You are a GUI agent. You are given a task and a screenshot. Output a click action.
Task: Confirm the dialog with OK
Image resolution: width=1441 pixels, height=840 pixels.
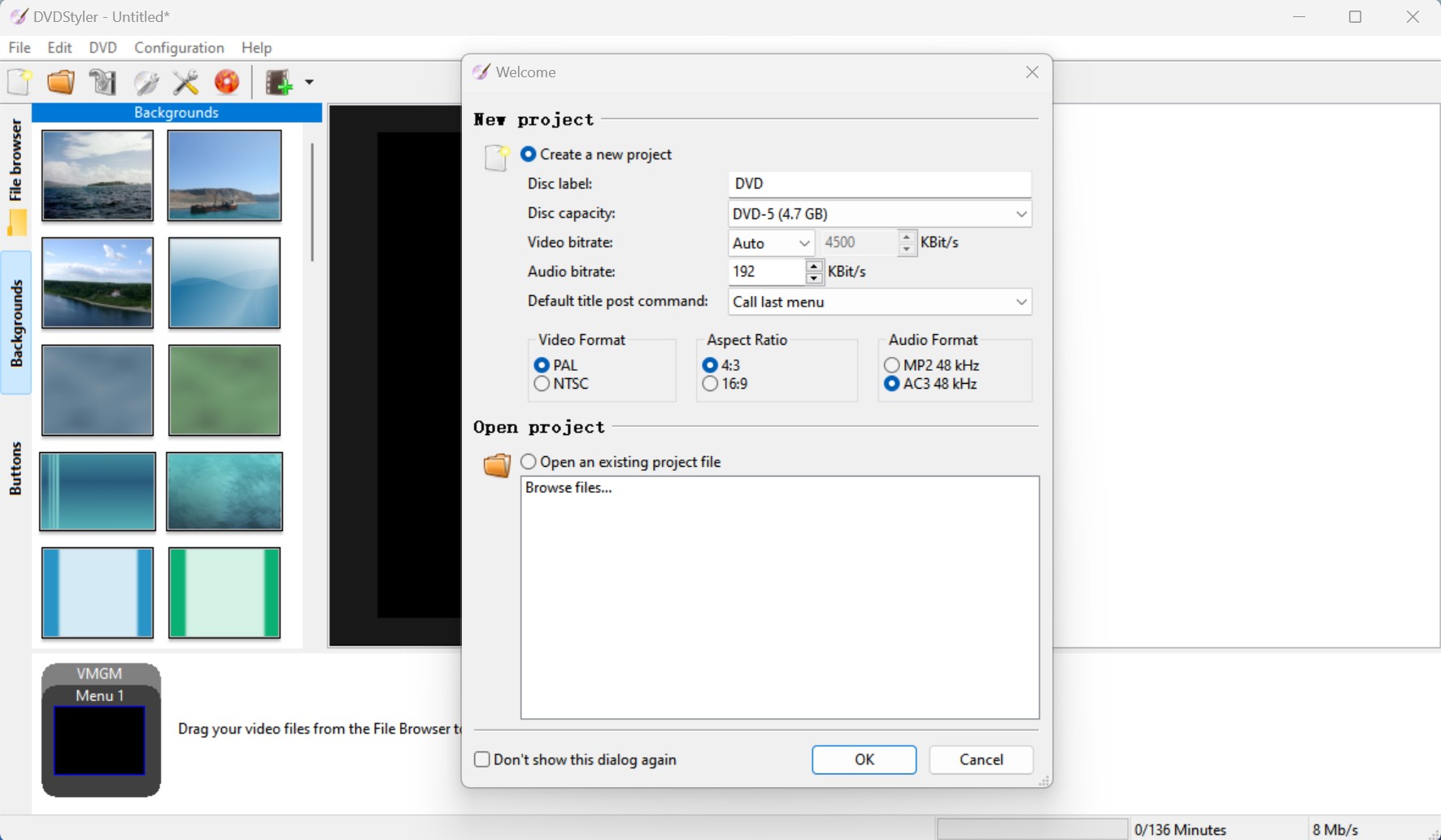[x=864, y=759]
